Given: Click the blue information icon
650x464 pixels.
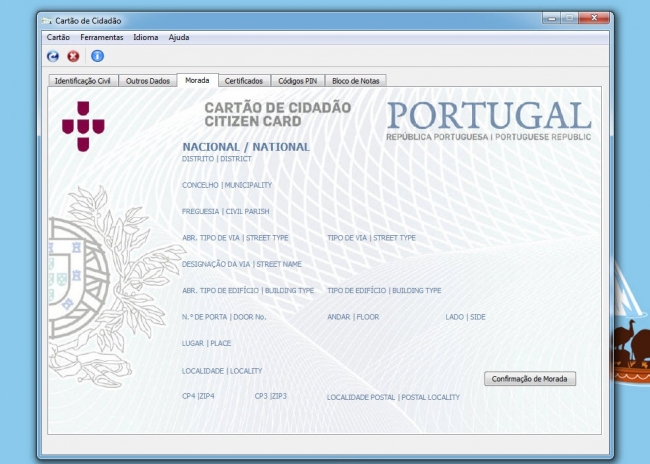Looking at the screenshot, I should coord(97,56).
